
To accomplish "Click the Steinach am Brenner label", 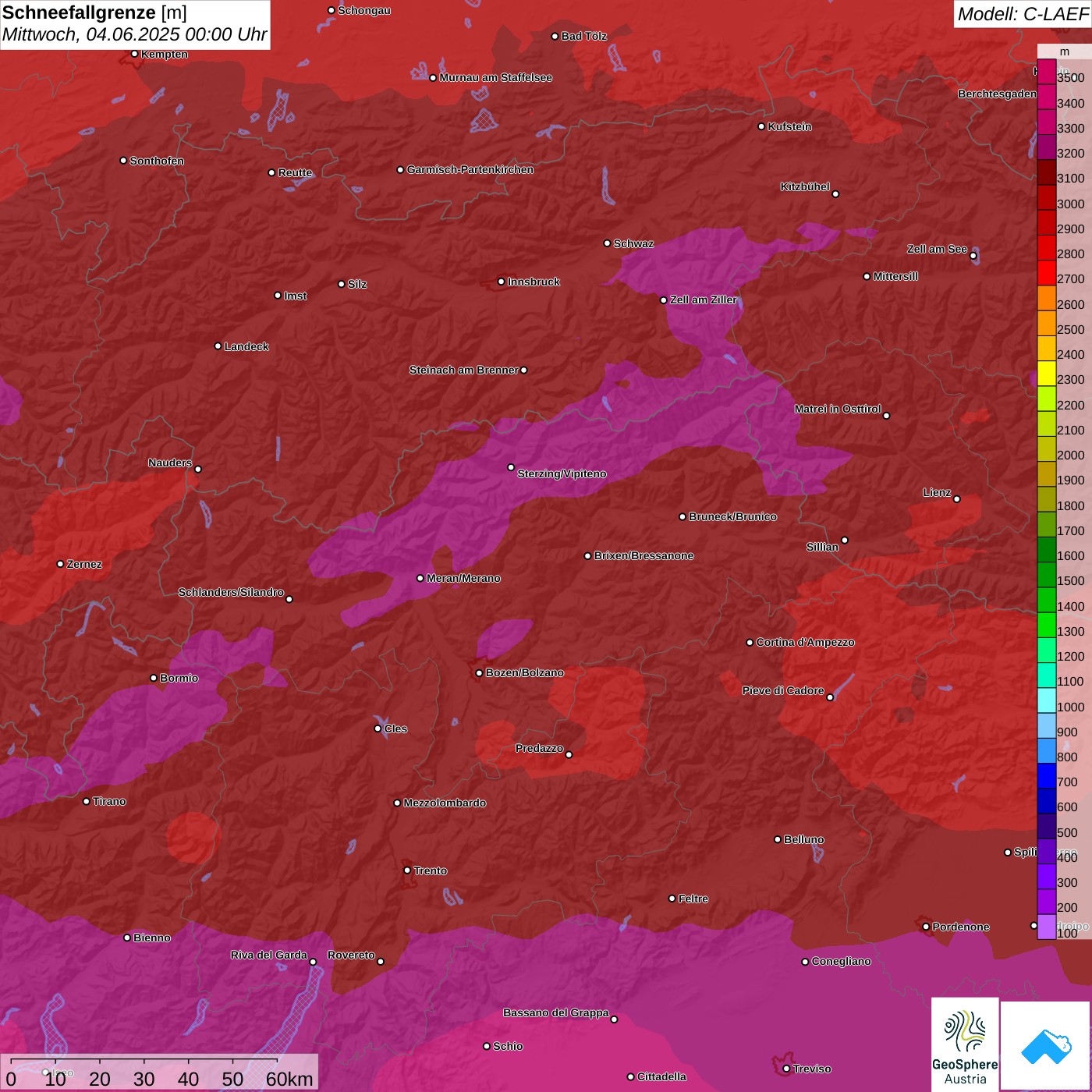I will pyautogui.click(x=463, y=370).
